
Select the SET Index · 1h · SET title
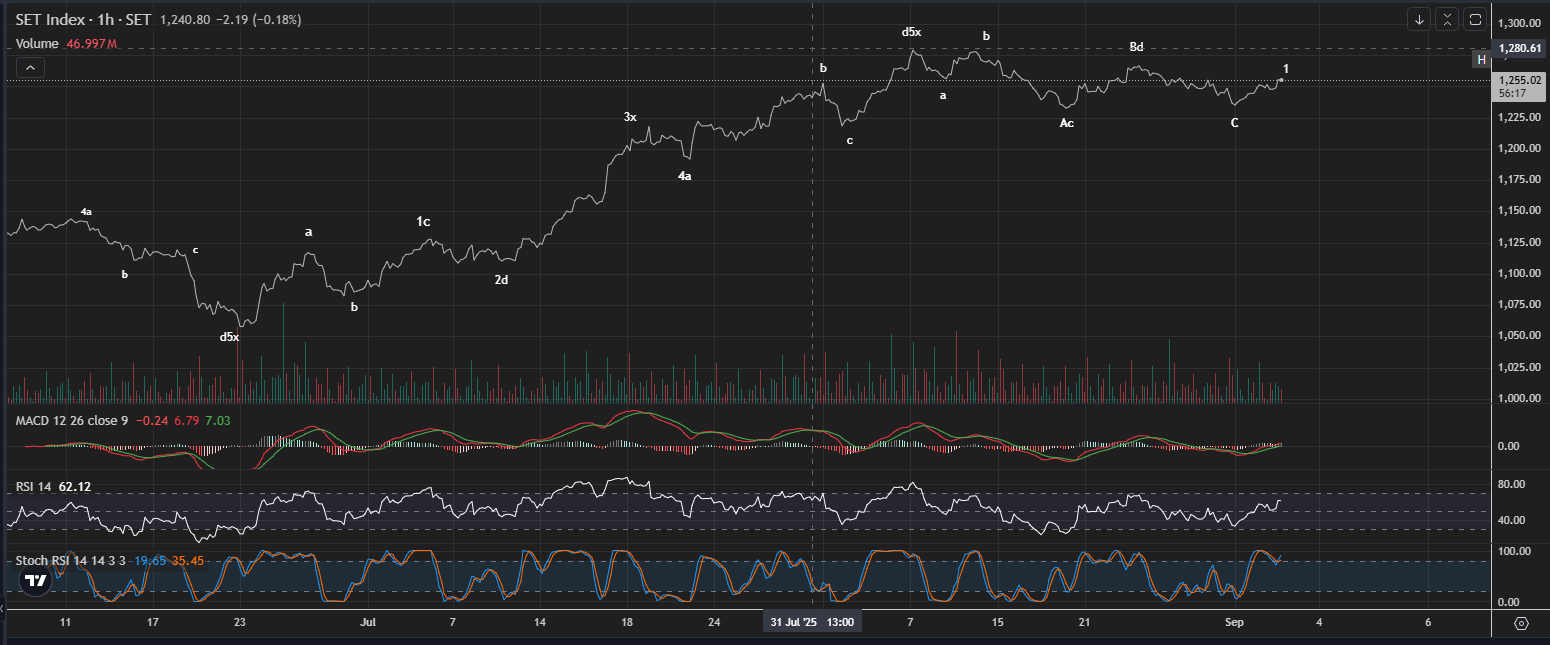(x=84, y=20)
